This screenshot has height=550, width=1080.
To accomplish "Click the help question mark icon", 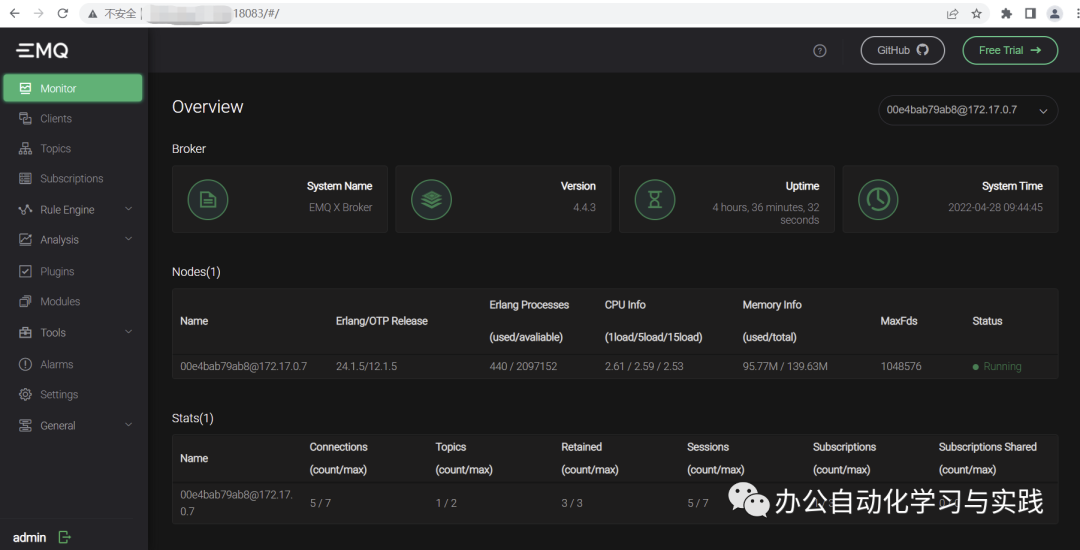I will coord(820,50).
